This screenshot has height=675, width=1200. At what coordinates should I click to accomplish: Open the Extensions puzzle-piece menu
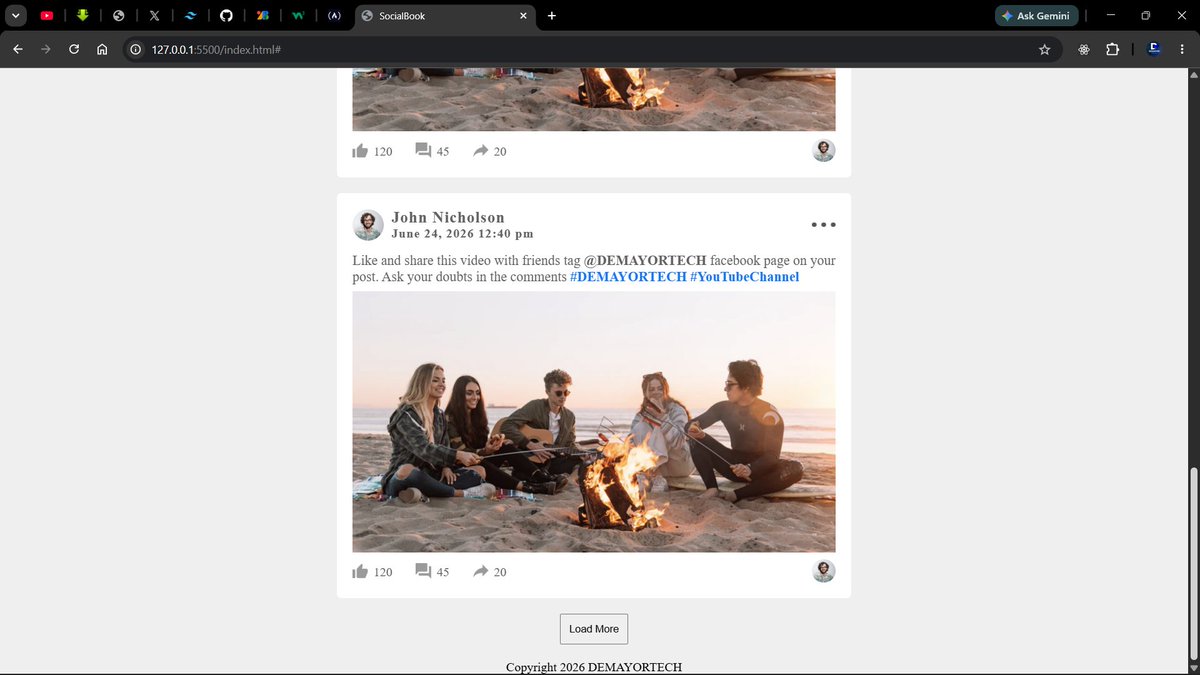pyautogui.click(x=1112, y=49)
